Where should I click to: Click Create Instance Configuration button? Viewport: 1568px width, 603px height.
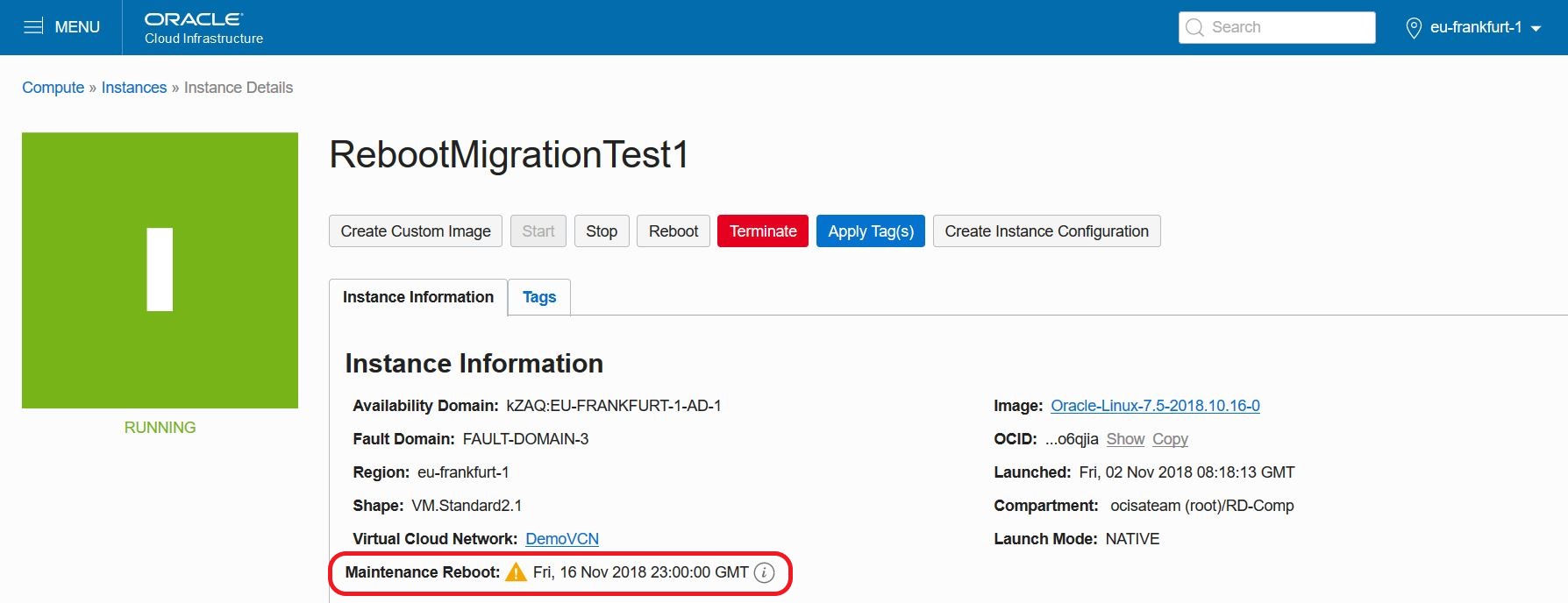(1046, 231)
